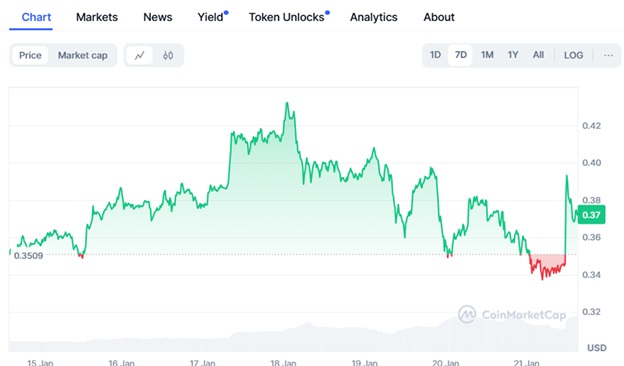
Task: Click the 18 Jan price peak on chart
Action: pyautogui.click(x=287, y=103)
